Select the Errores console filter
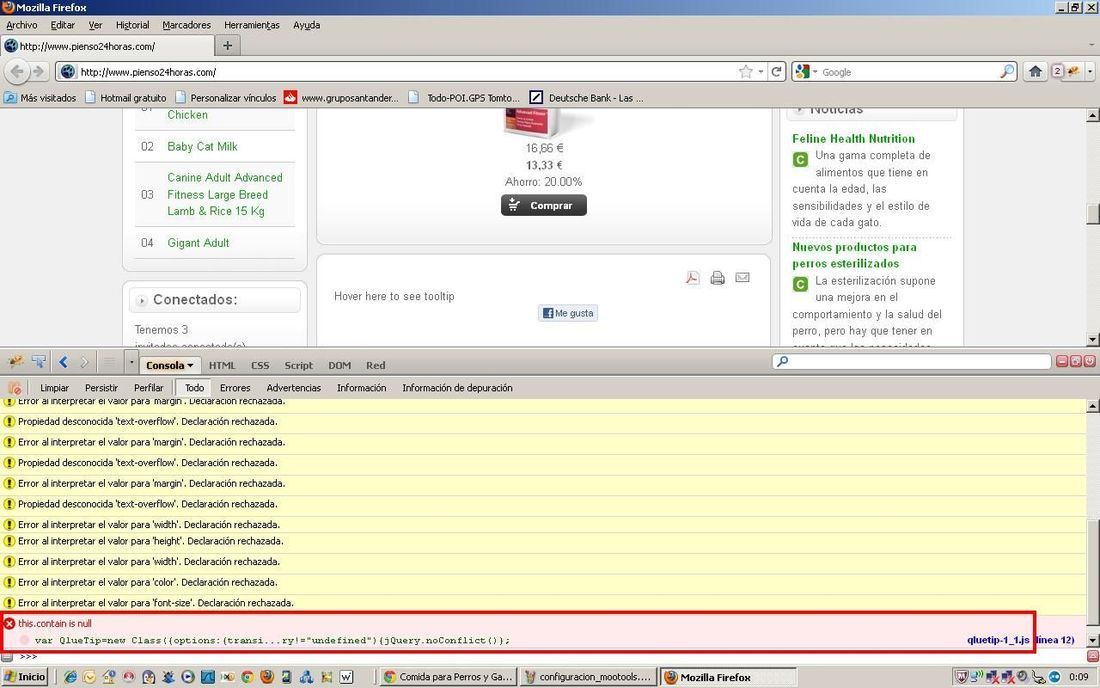 point(235,388)
